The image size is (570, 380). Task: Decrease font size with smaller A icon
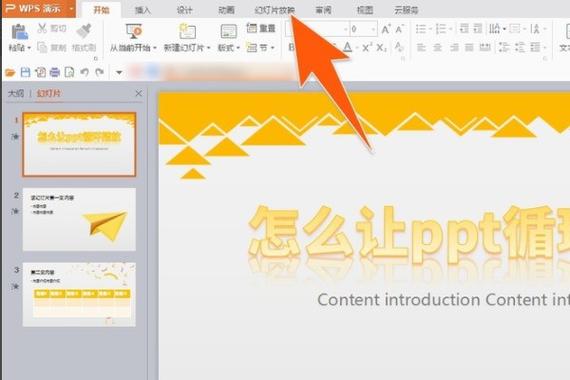[399, 29]
